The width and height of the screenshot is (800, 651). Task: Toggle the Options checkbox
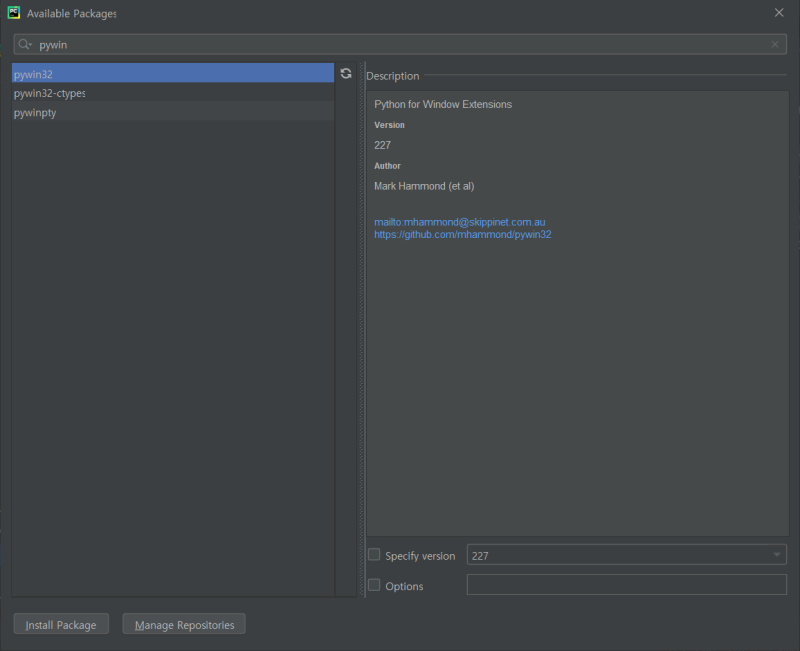(374, 586)
